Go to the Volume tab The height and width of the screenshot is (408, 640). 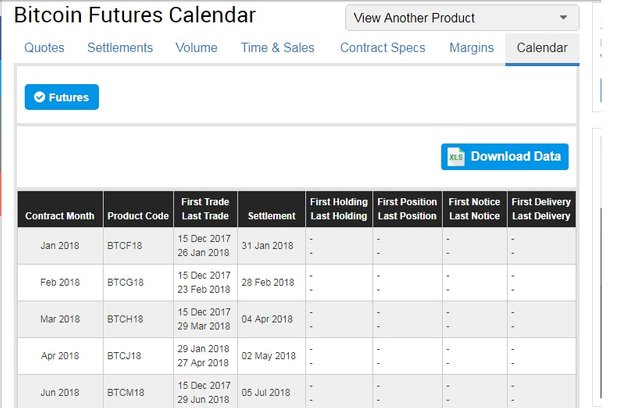pyautogui.click(x=196, y=48)
